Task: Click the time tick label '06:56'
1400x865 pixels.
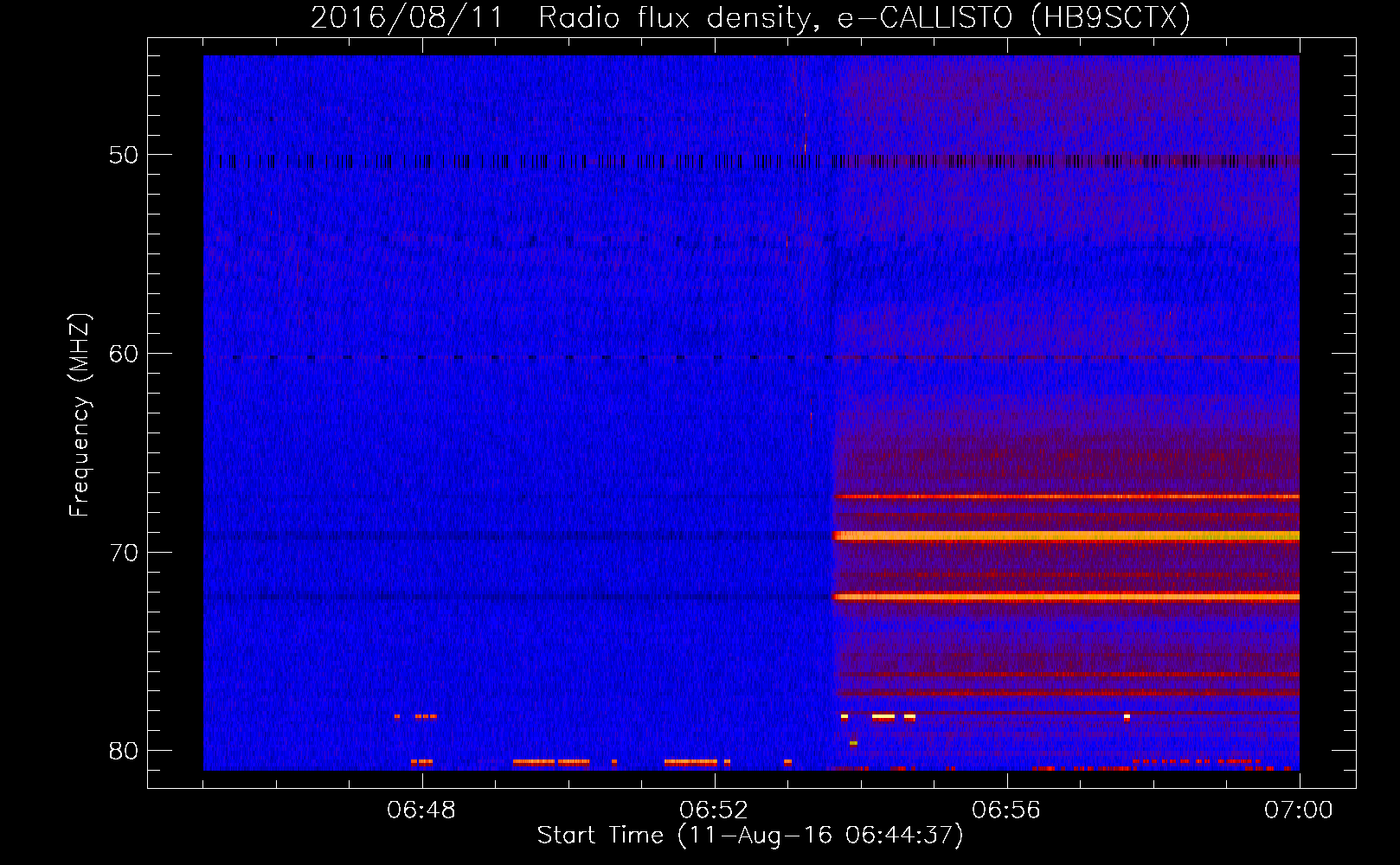Action: tap(1006, 811)
